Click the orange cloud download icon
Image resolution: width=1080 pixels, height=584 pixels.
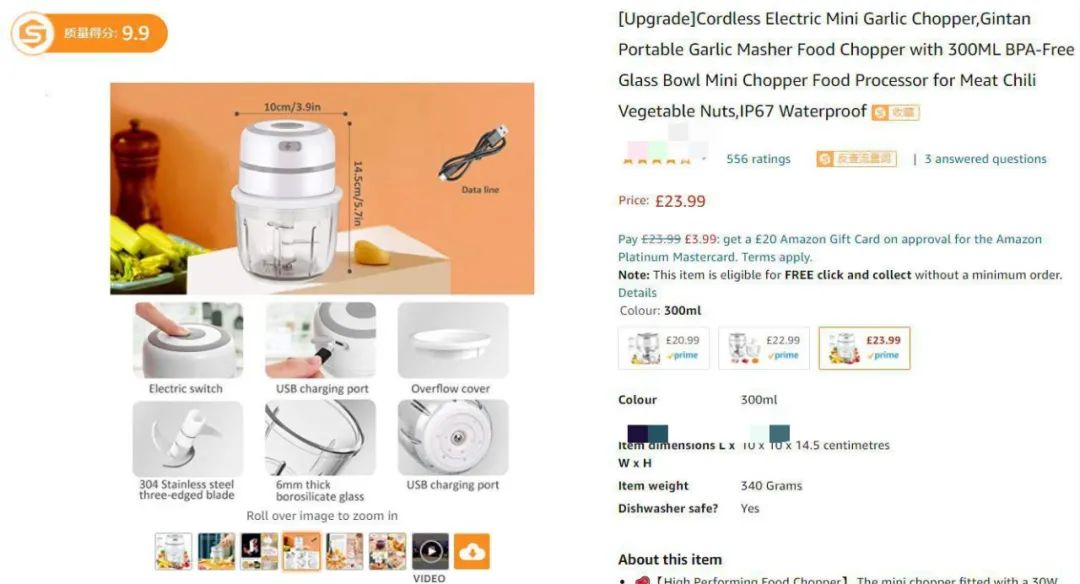click(x=472, y=551)
